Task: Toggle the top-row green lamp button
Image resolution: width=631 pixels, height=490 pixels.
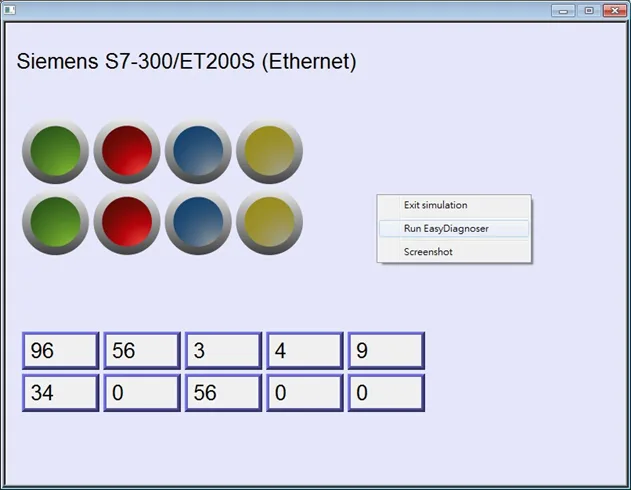Action: point(56,151)
